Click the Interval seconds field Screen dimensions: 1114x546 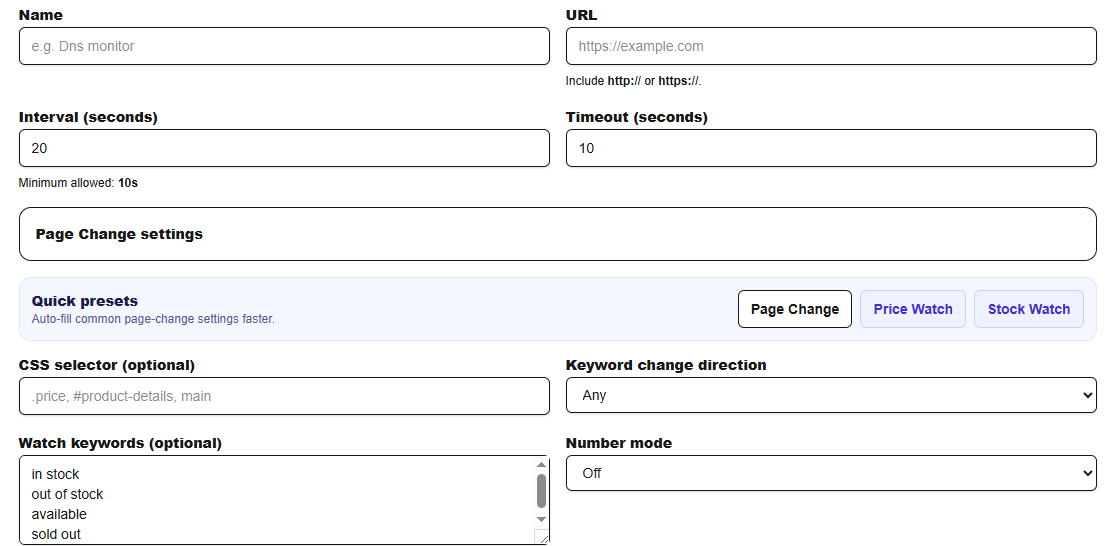(284, 148)
